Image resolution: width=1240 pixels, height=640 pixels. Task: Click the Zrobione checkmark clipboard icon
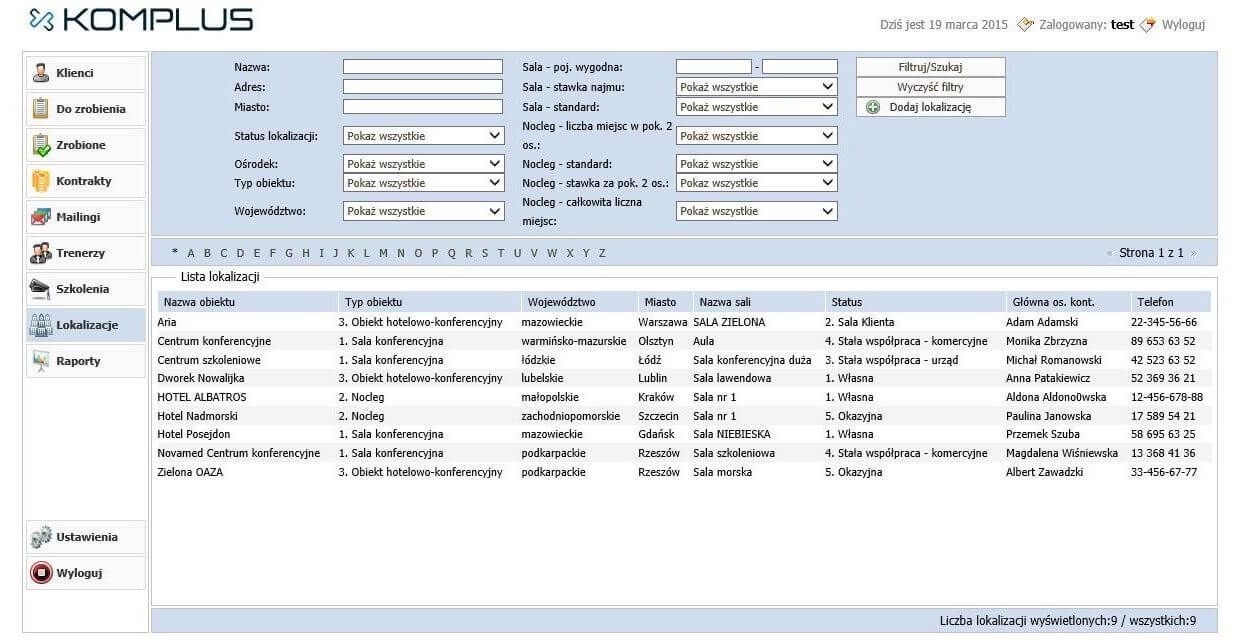(41, 145)
